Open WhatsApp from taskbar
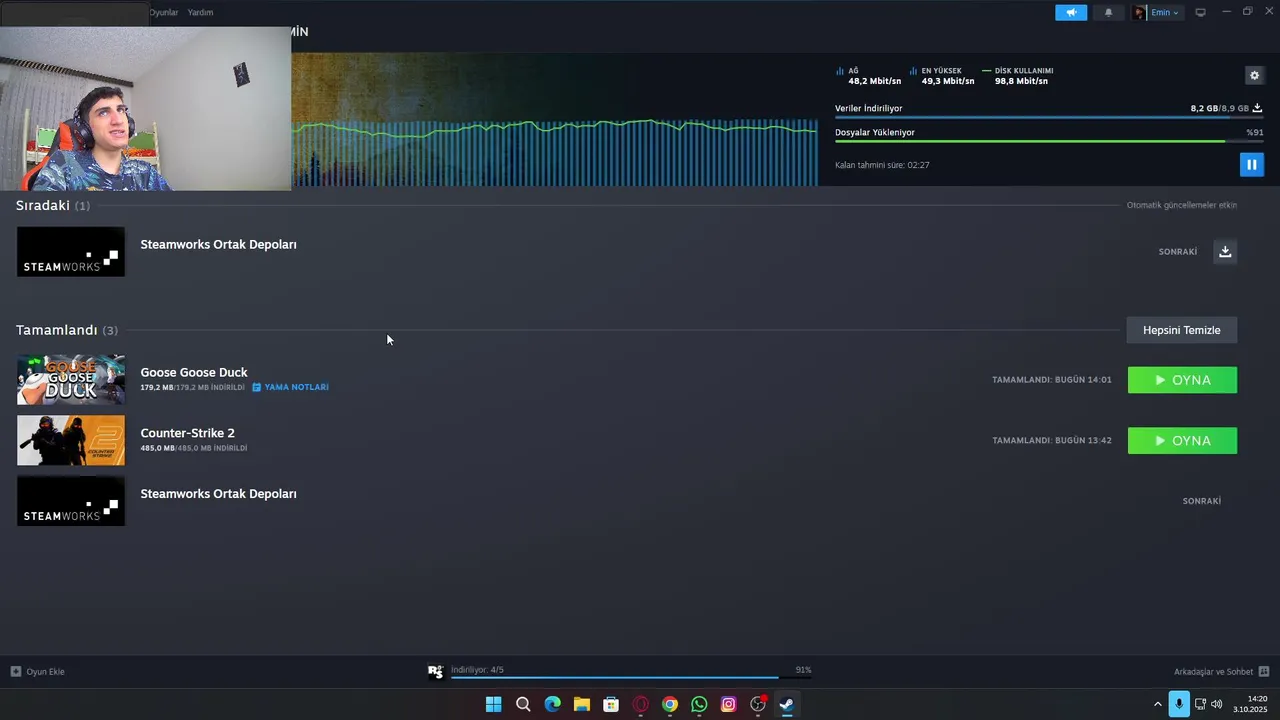The height and width of the screenshot is (720, 1280). (x=699, y=704)
